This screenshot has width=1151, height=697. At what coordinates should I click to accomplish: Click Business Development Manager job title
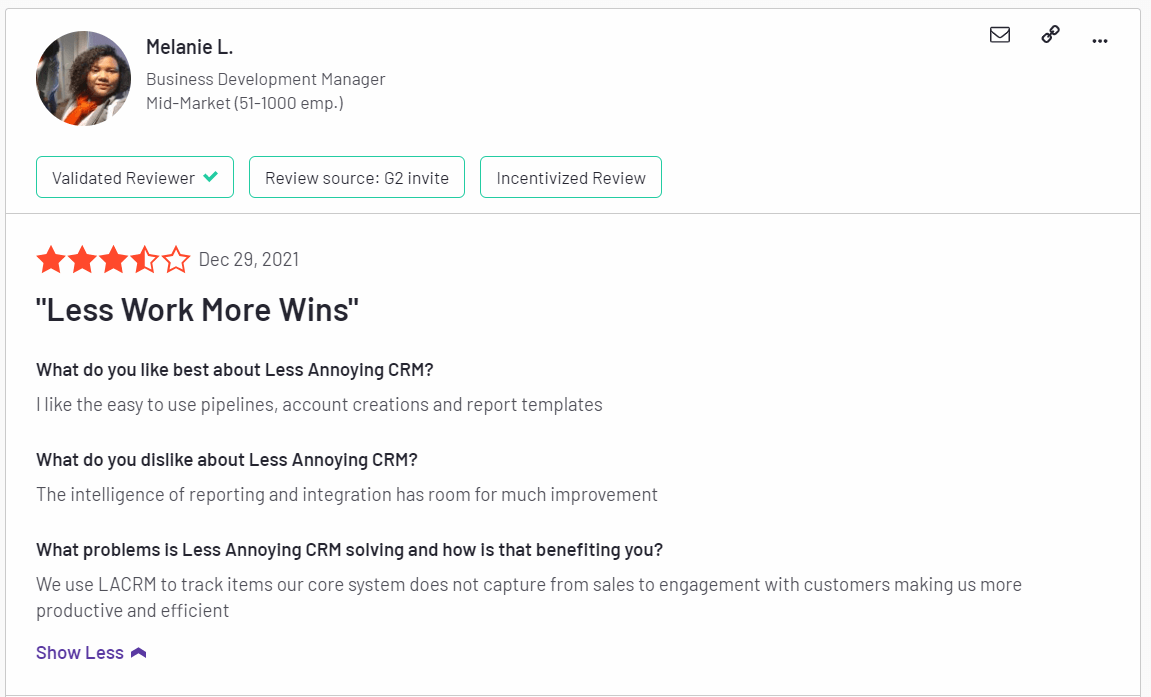pyautogui.click(x=266, y=79)
